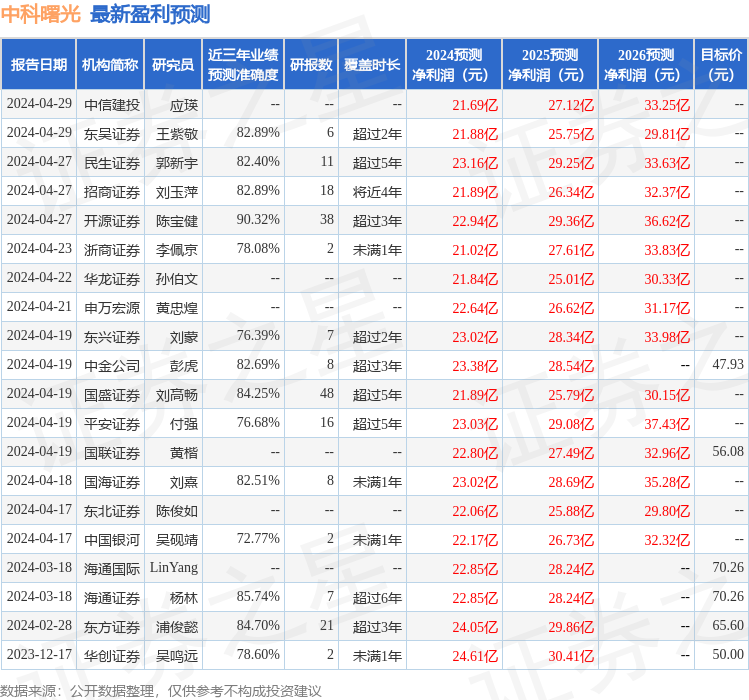Click analyst name 应瑛
Image resolution: width=749 pixels, height=700 pixels.
tap(184, 105)
